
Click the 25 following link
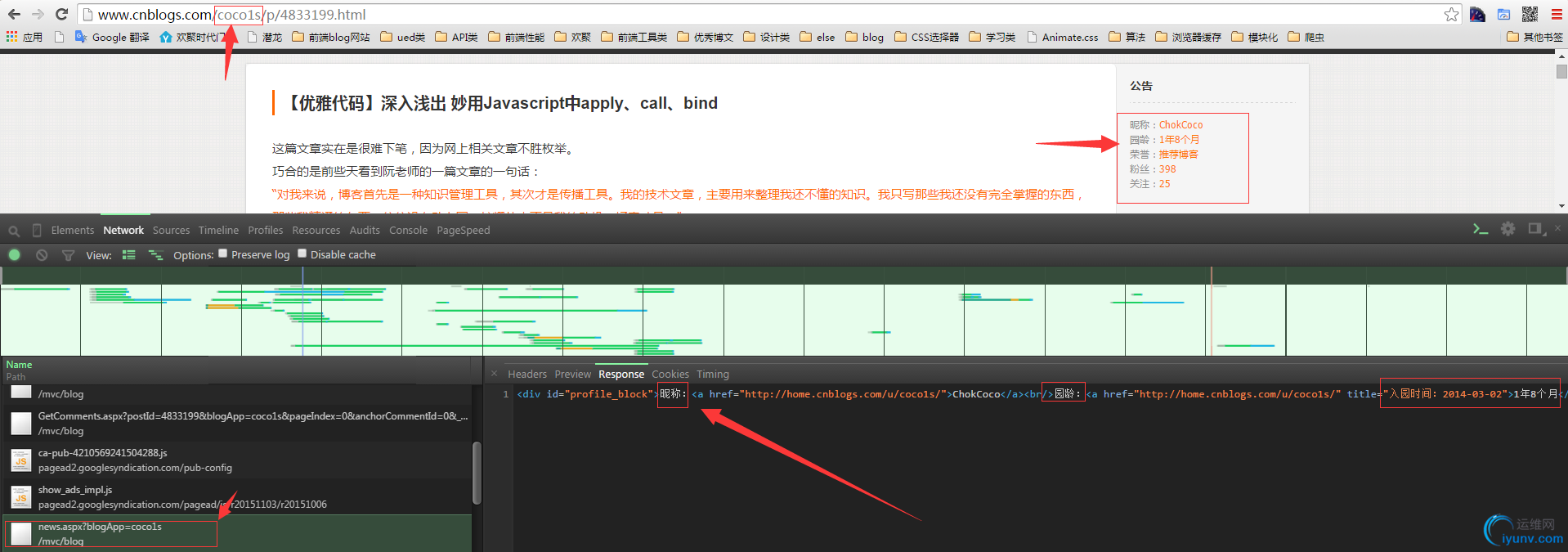1164,184
